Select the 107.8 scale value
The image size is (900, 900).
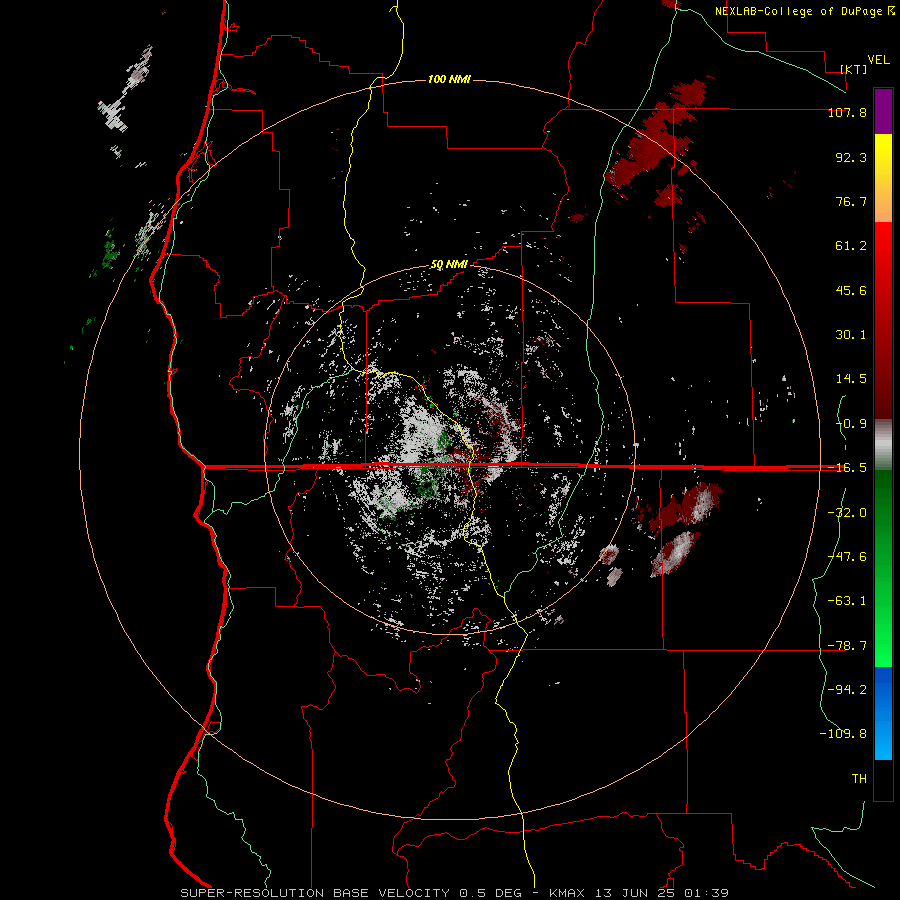(x=847, y=113)
